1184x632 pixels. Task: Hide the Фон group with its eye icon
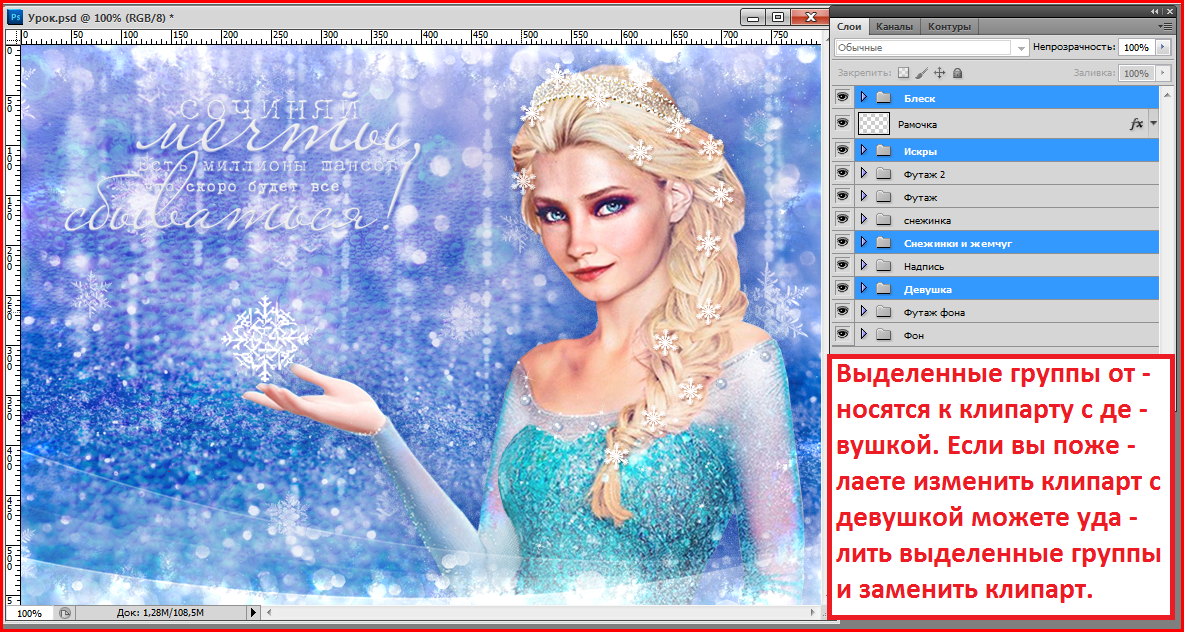pos(843,334)
